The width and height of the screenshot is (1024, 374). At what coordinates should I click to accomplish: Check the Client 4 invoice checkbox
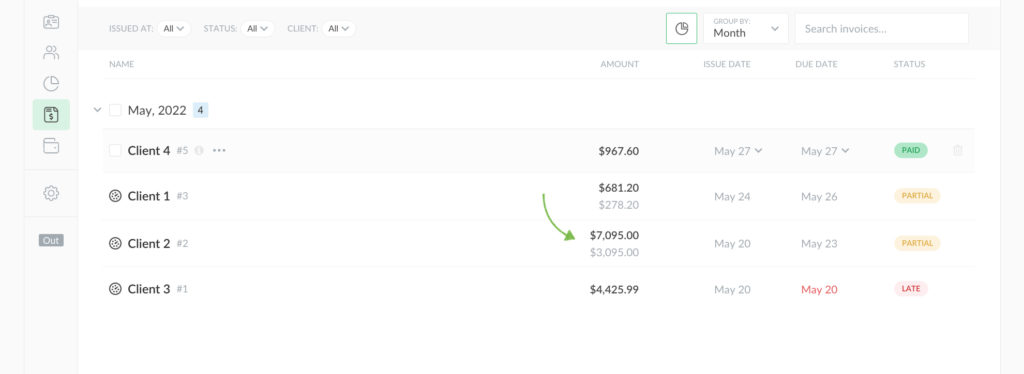tap(115, 151)
